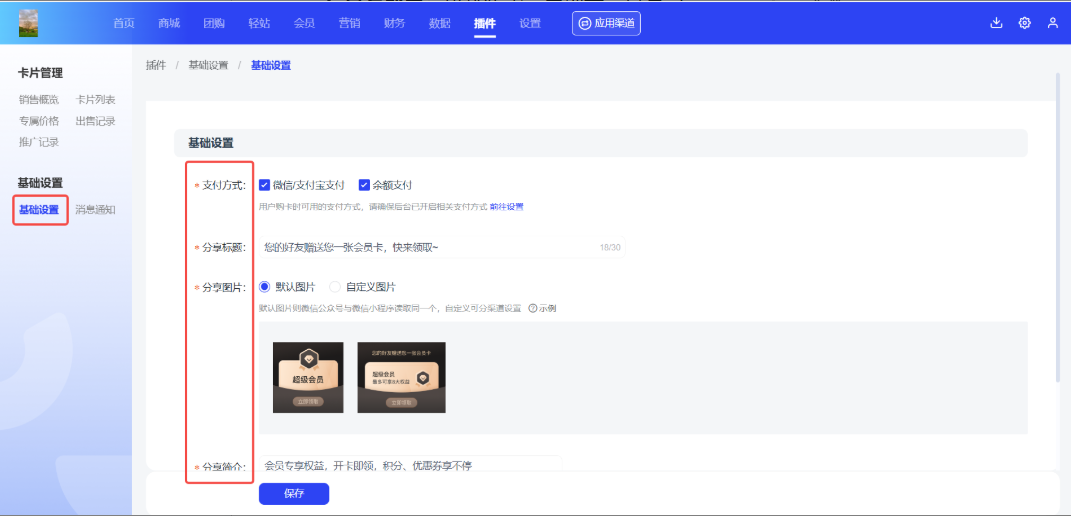This screenshot has width=1071, height=516.
Task: Uncheck the 余额支付 checkbox
Action: tap(364, 185)
